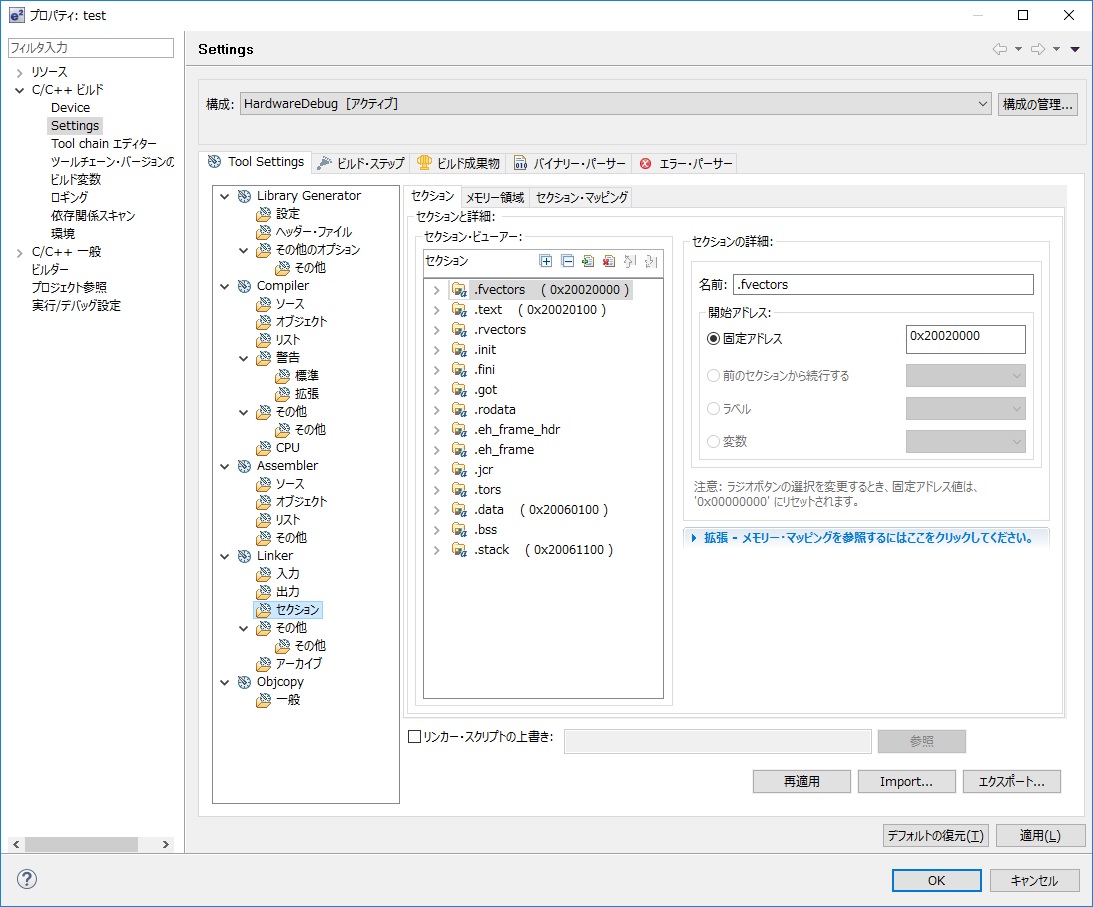Open the ビルド・ステップ tab
Screen dimensions: 1093x907
[x=362, y=163]
